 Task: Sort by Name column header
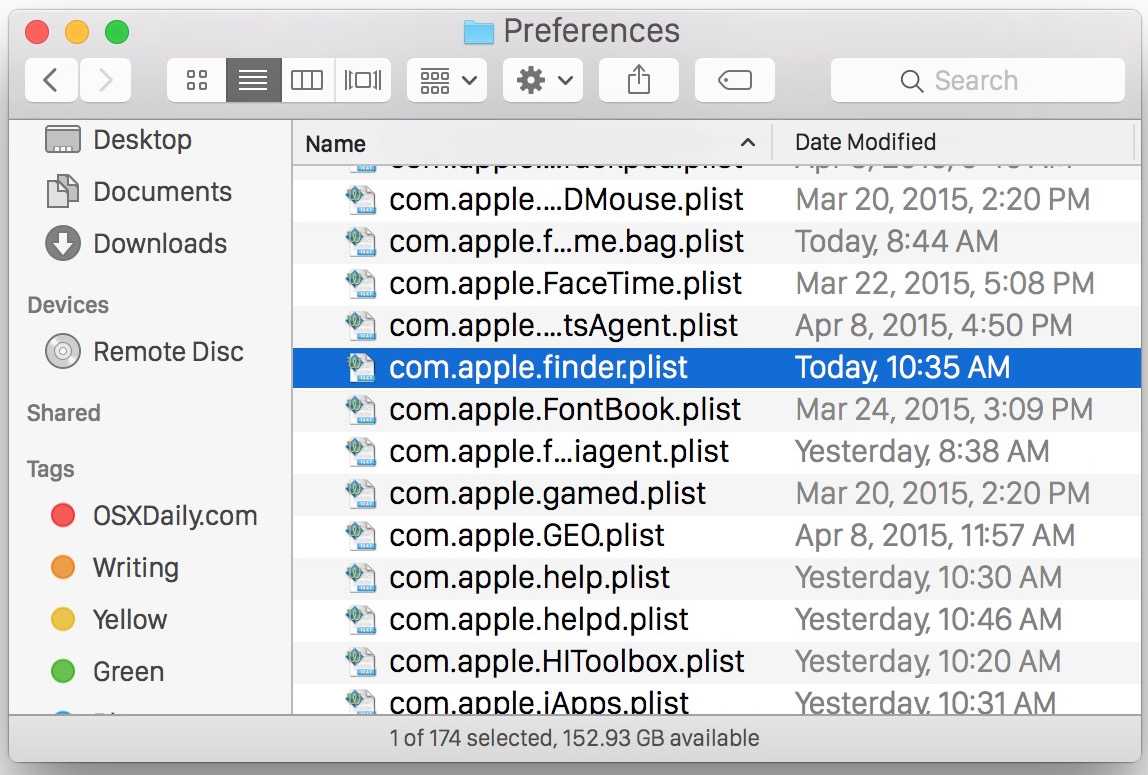click(336, 143)
